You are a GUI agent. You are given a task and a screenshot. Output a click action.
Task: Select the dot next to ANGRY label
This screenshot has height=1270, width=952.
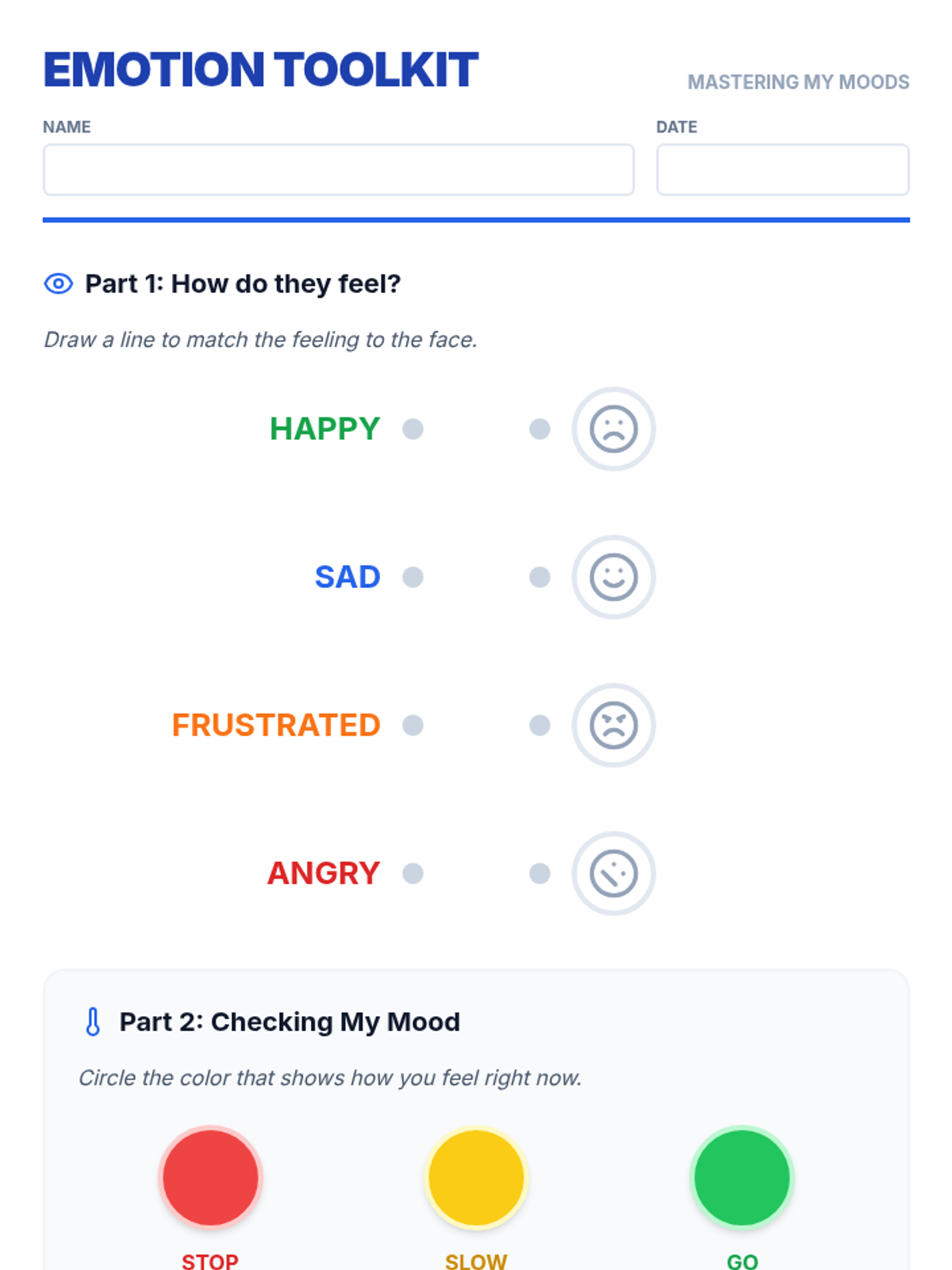pyautogui.click(x=413, y=873)
